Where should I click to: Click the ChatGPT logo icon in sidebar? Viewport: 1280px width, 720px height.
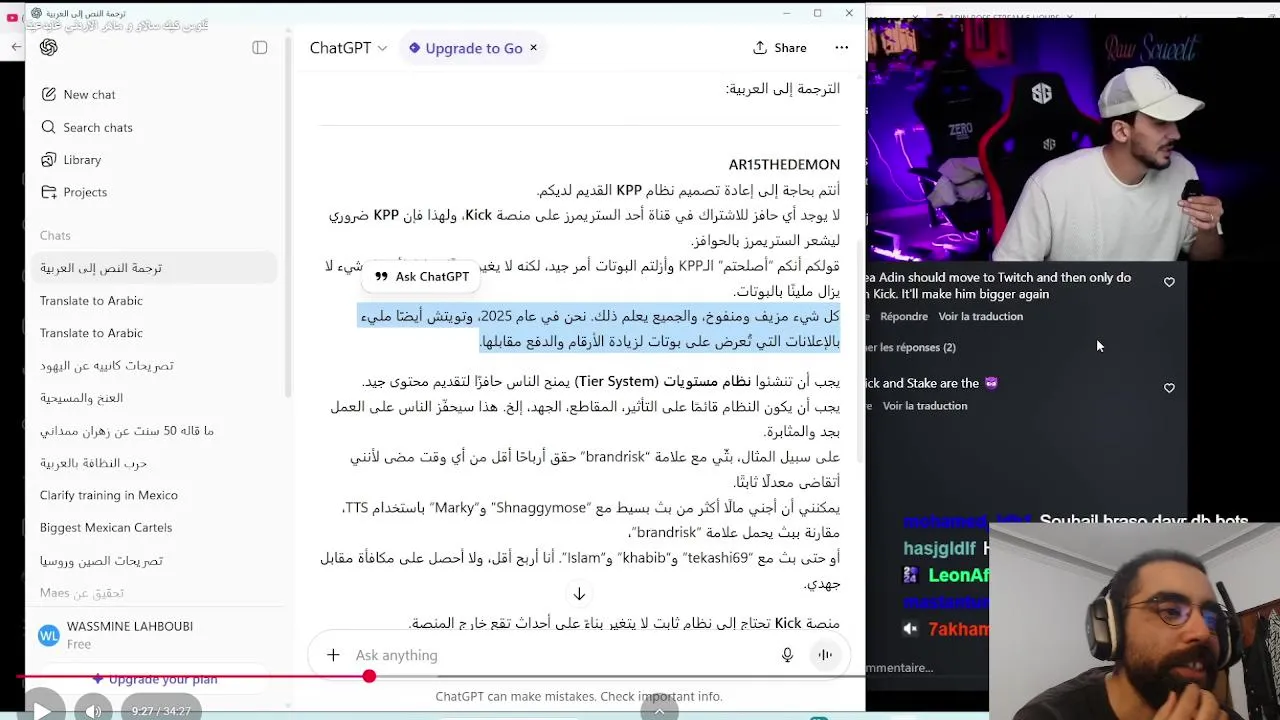48,47
